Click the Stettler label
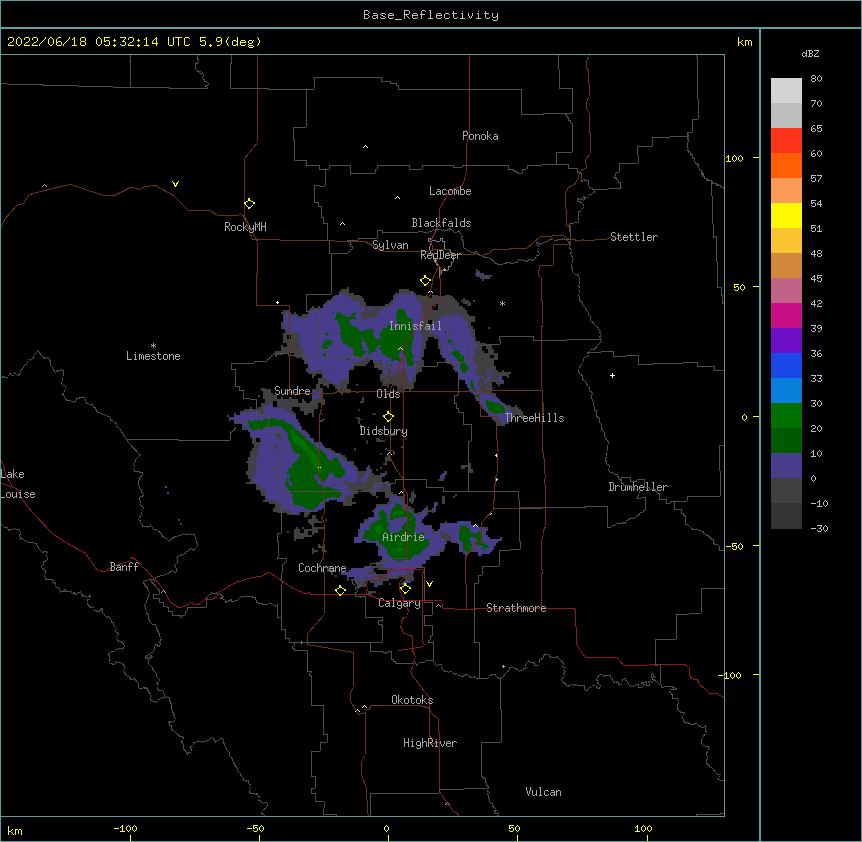862x842 pixels. pyautogui.click(x=634, y=237)
